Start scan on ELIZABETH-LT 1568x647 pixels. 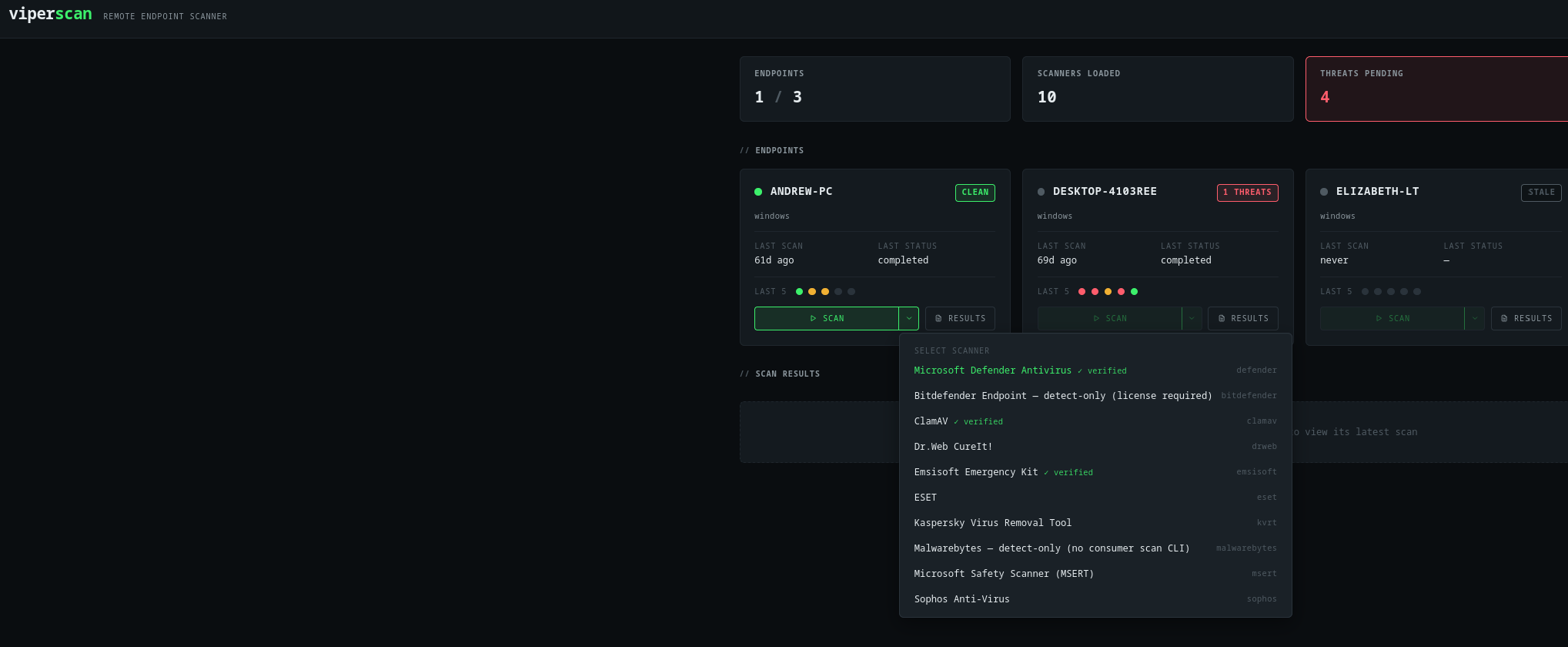tap(1392, 318)
